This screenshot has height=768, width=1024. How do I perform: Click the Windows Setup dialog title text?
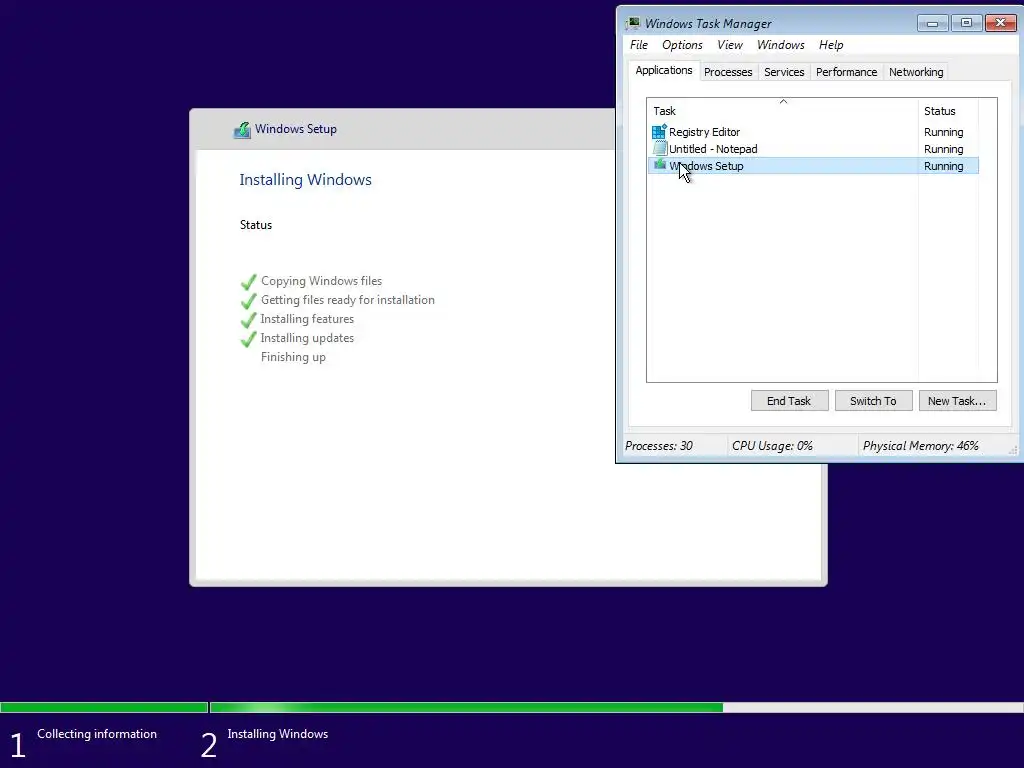click(x=296, y=129)
